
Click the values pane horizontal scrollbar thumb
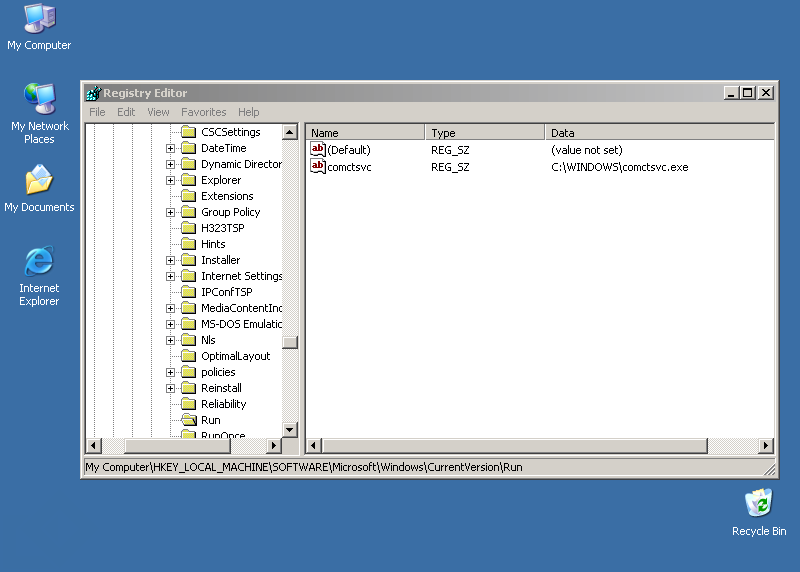(515, 446)
